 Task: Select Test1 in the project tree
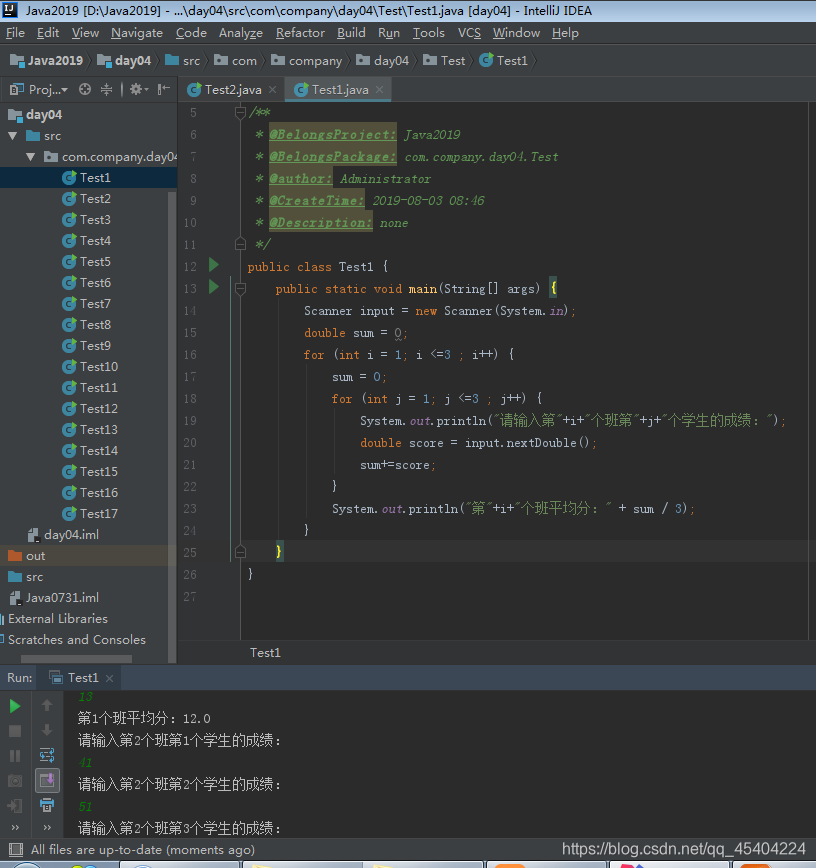pos(89,178)
